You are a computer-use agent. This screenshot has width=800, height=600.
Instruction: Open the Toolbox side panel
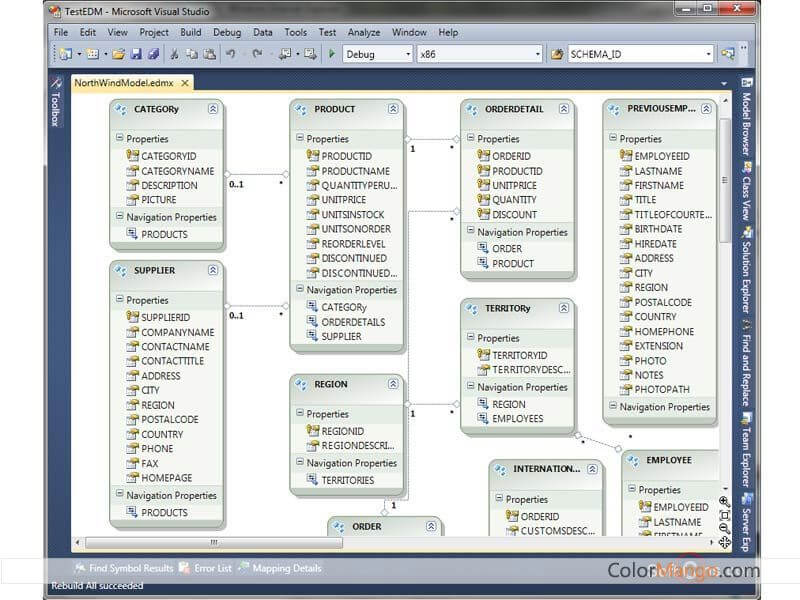tap(56, 103)
